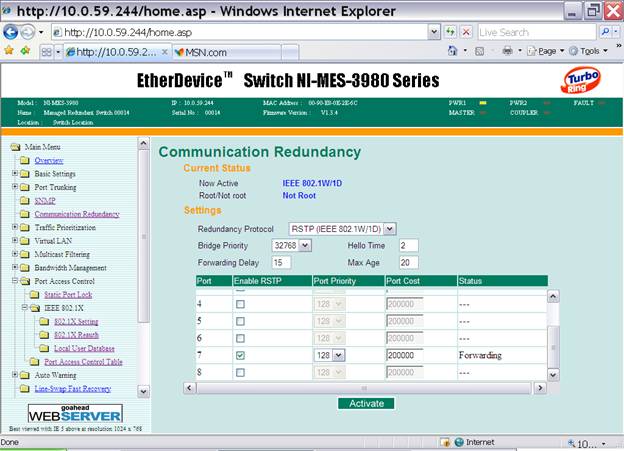Click the goahead WebServer logo
The width and height of the screenshot is (624, 451).
point(75,411)
